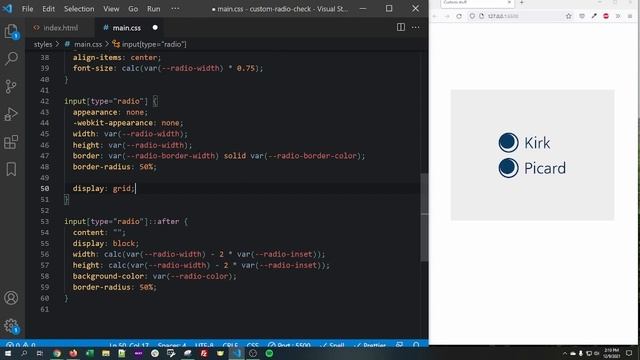This screenshot has height=360, width=640.
Task: Open the browser hamburger application menu
Action: point(630,16)
